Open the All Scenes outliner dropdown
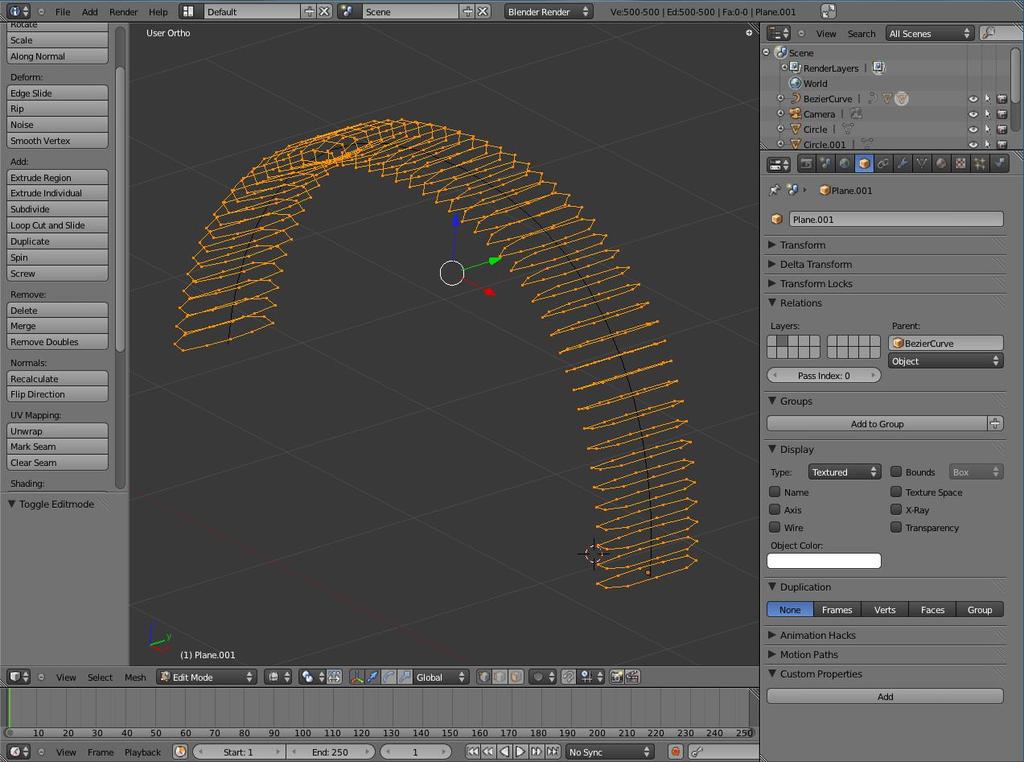Viewport: 1024px width, 762px height. 930,33
